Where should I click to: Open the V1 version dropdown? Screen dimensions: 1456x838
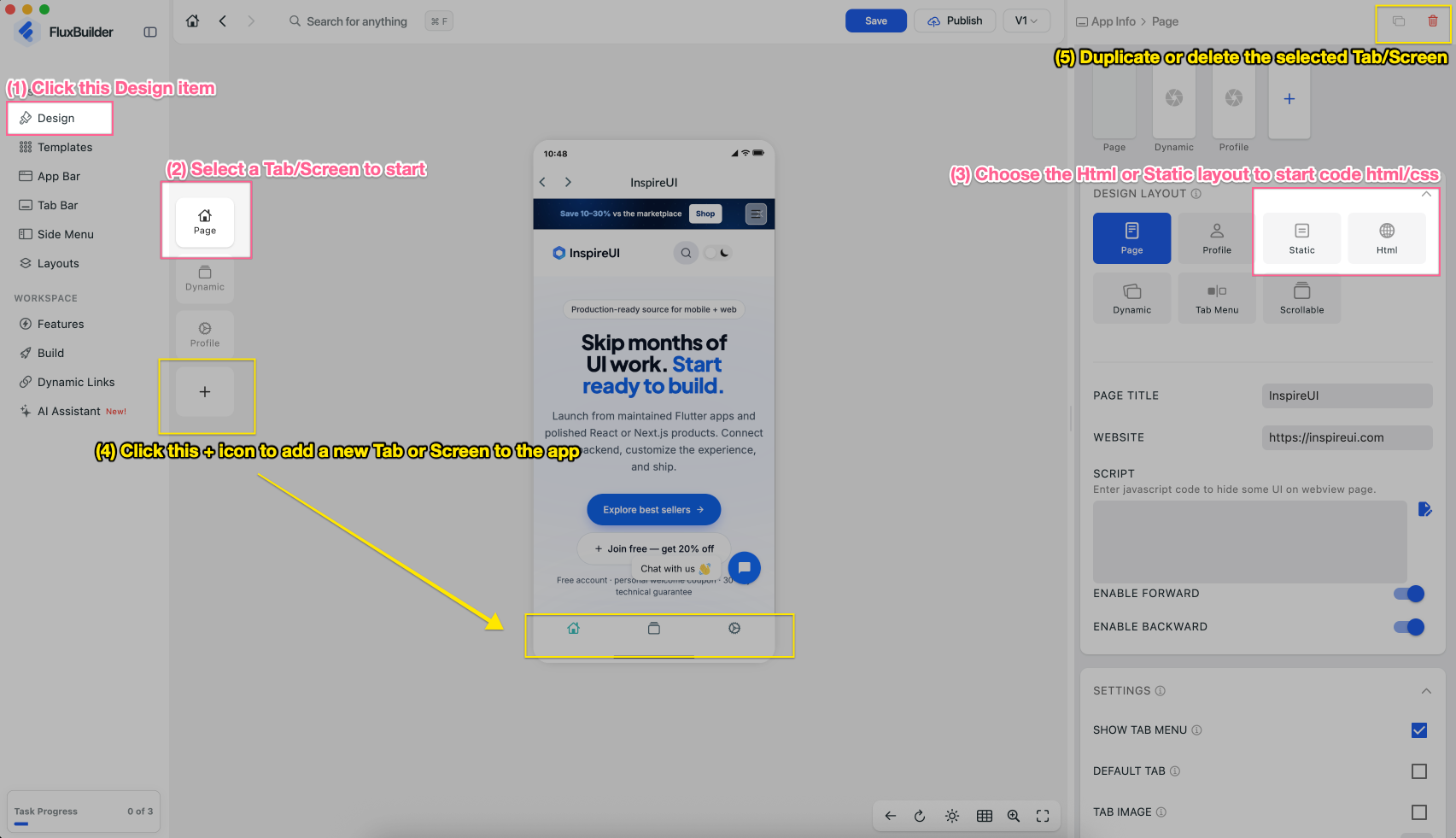click(x=1026, y=21)
